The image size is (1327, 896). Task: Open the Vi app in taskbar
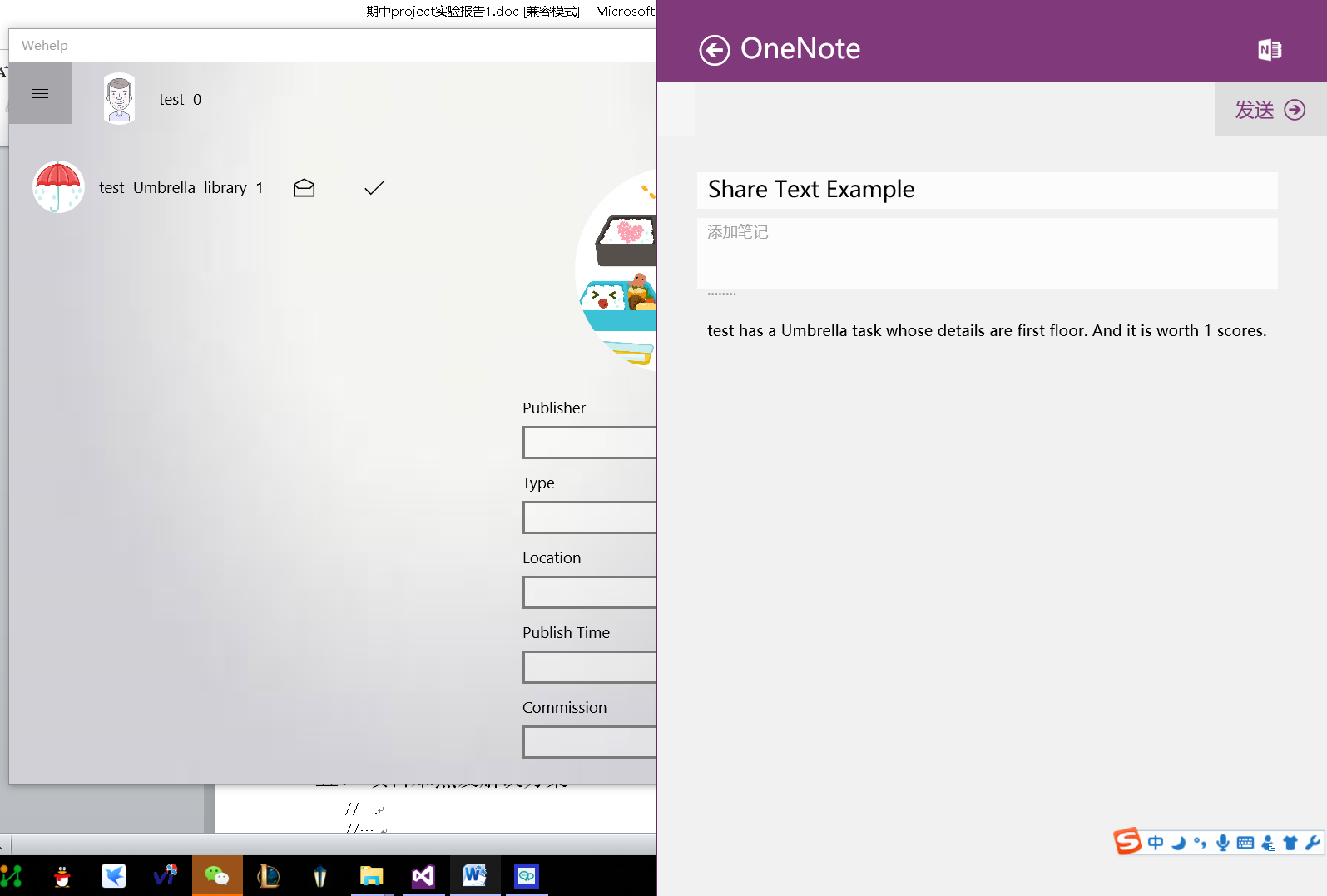pyautogui.click(x=166, y=876)
